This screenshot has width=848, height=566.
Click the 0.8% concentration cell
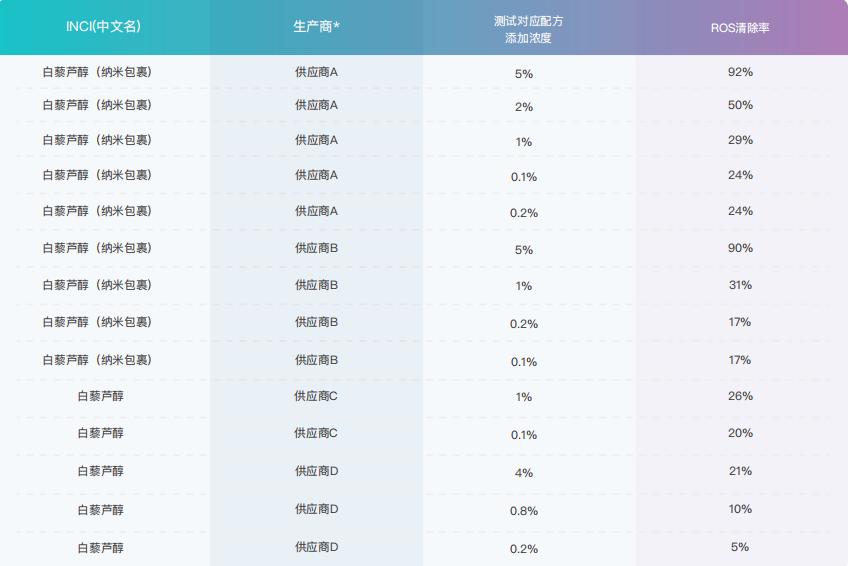tap(524, 511)
